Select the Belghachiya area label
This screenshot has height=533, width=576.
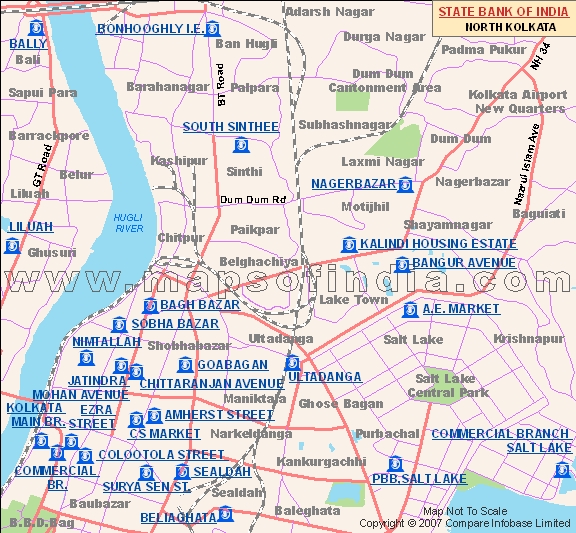(x=259, y=262)
